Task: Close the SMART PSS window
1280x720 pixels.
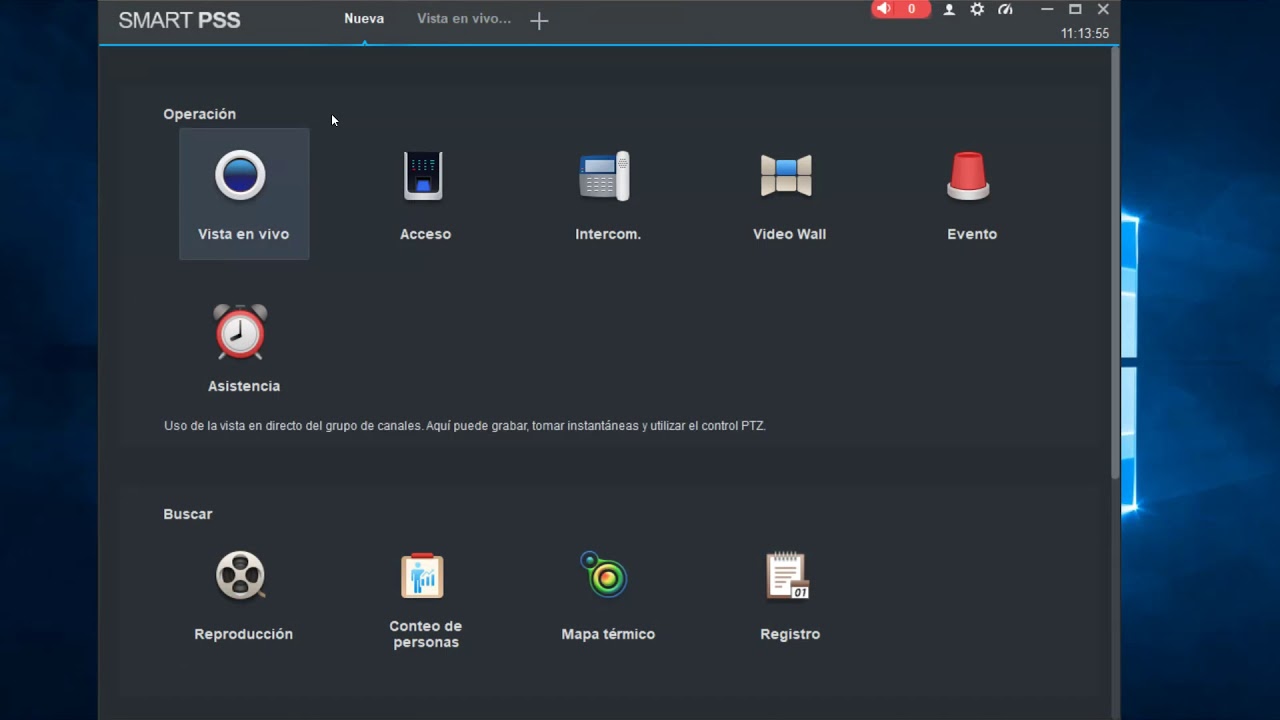Action: (1103, 9)
